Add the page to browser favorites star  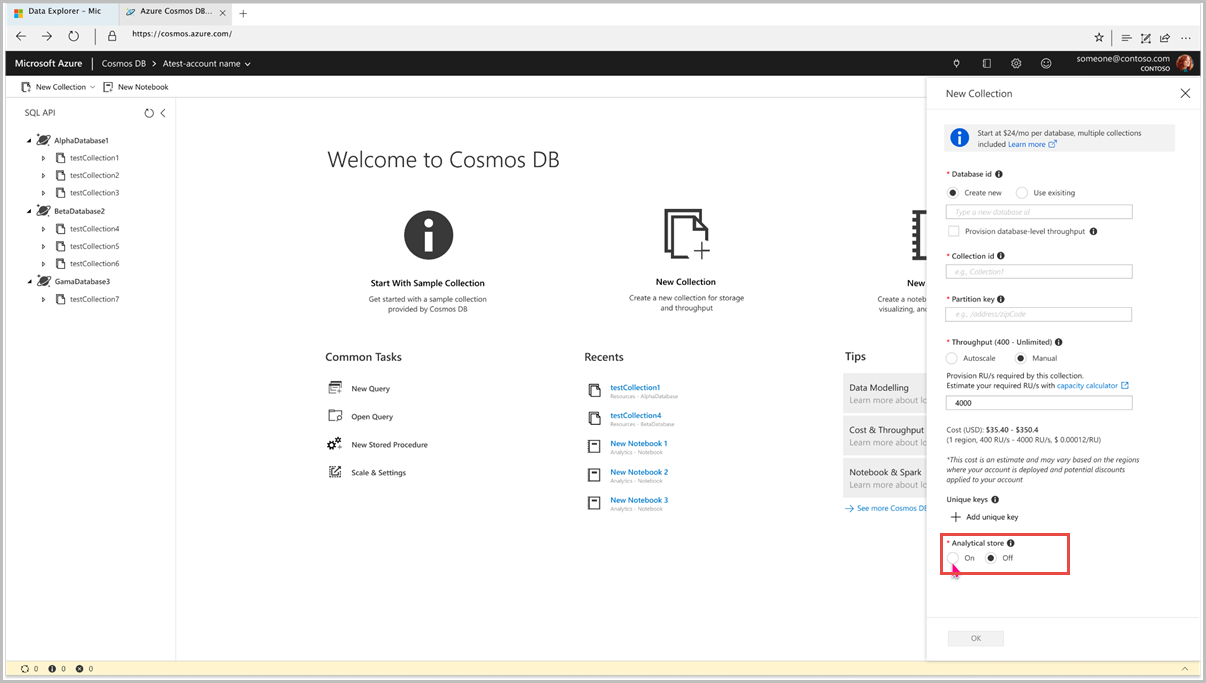coord(1099,37)
